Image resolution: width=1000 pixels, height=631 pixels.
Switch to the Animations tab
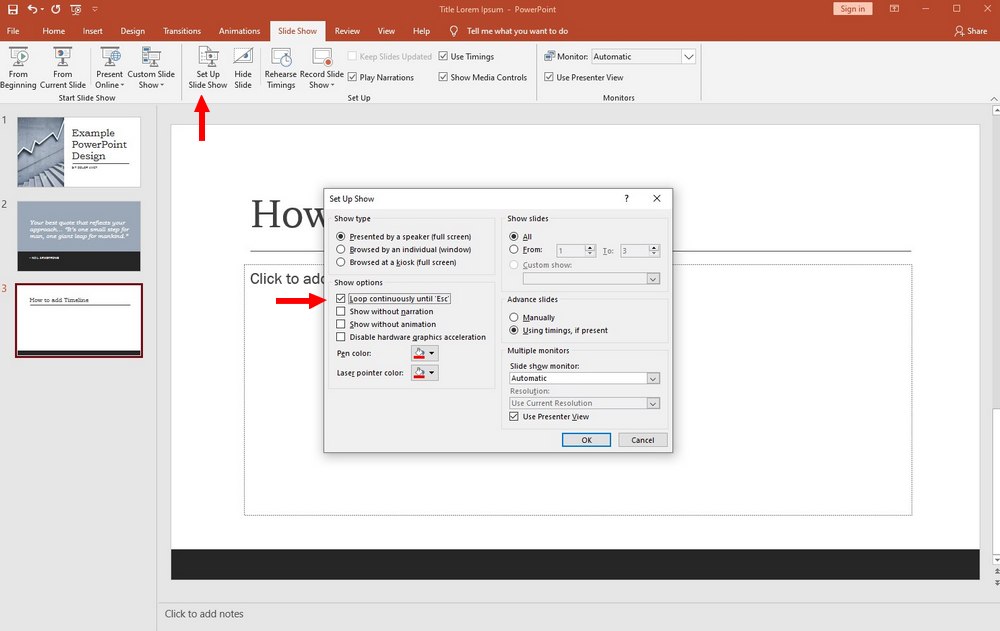pyautogui.click(x=239, y=31)
